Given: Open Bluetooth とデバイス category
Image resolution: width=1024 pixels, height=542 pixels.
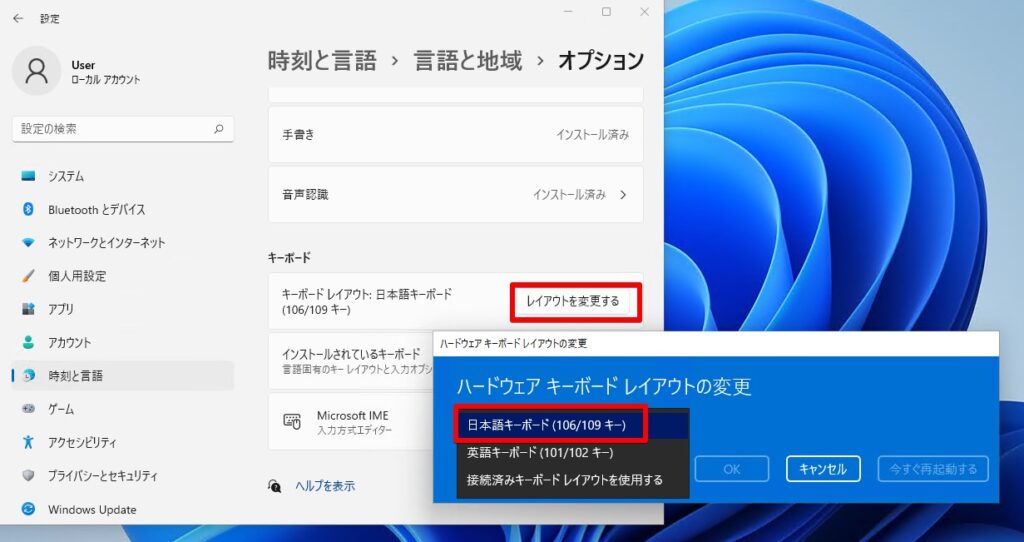Looking at the screenshot, I should (123, 210).
